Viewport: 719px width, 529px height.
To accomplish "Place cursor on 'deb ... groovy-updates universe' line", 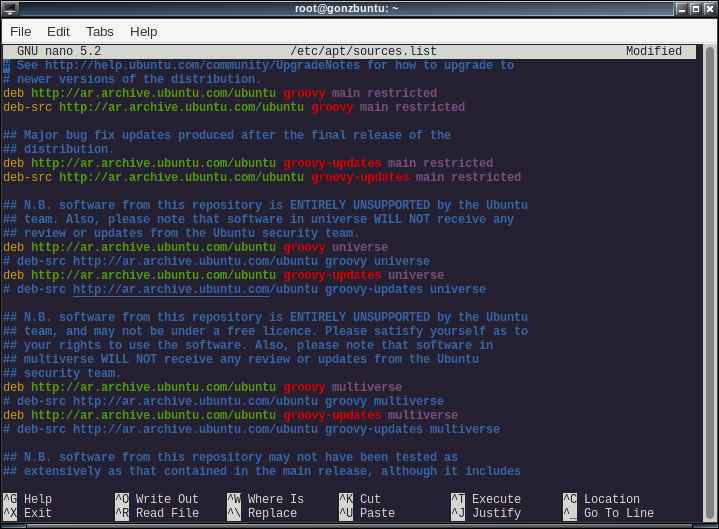I will point(223,275).
